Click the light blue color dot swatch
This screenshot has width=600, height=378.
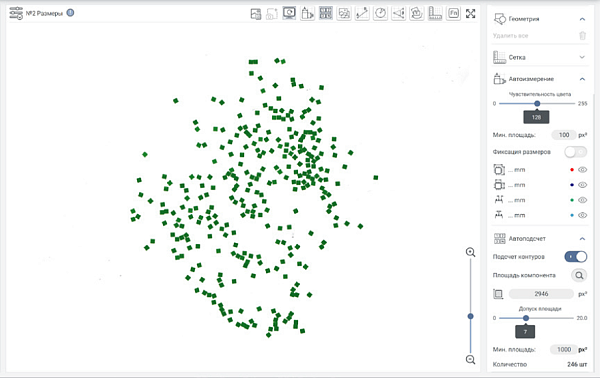[x=572, y=215]
